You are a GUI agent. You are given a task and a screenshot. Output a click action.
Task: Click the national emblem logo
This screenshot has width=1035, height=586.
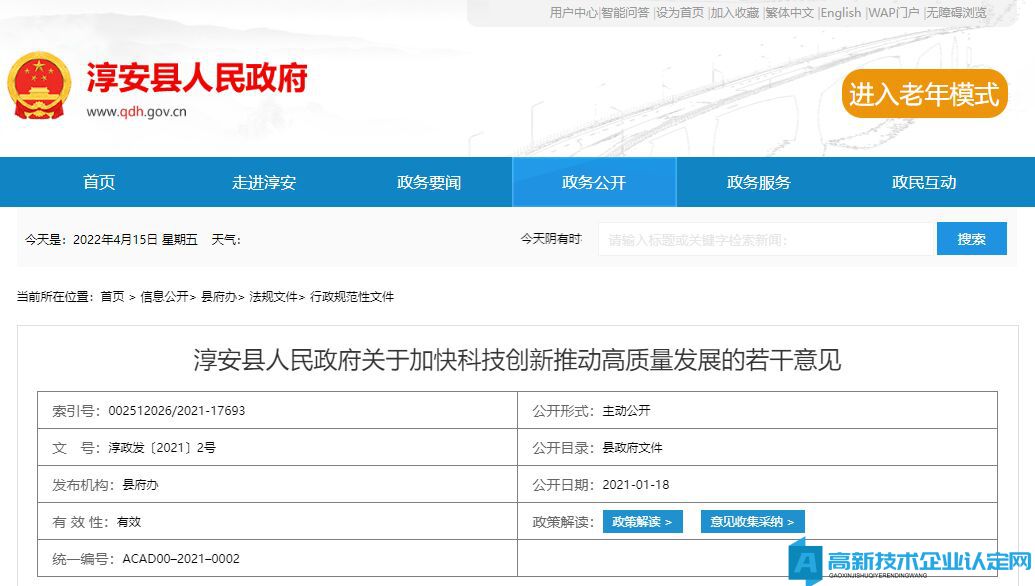(39, 86)
